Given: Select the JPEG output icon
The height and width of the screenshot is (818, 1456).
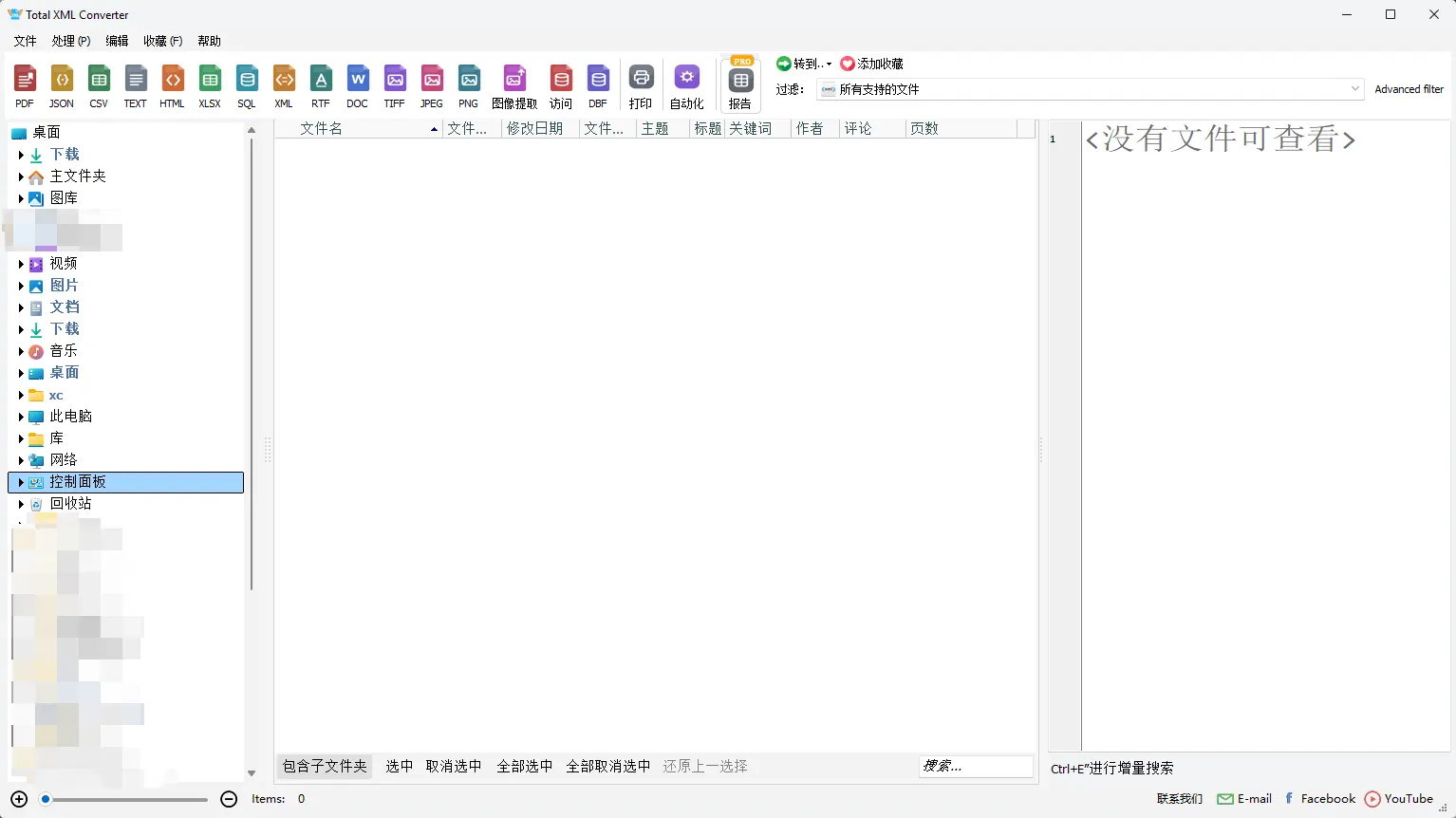Looking at the screenshot, I should [x=432, y=86].
